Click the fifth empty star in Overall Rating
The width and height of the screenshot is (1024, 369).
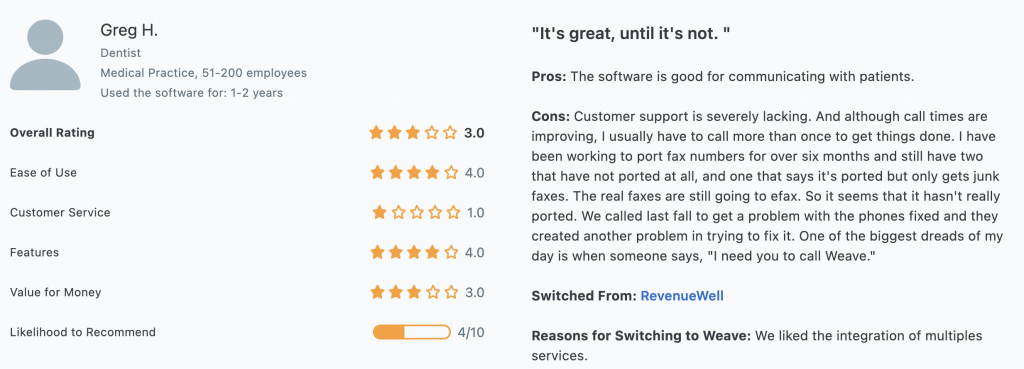tap(450, 133)
